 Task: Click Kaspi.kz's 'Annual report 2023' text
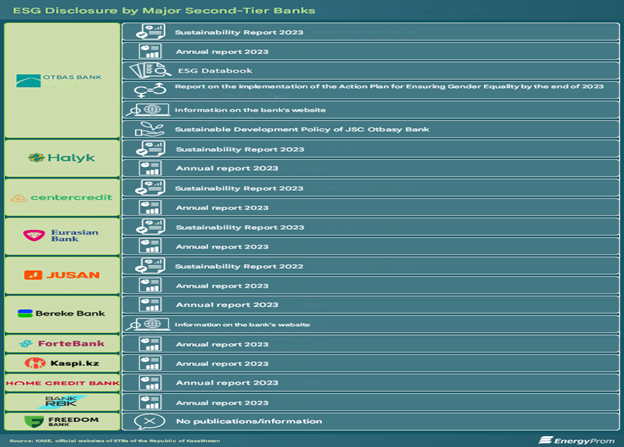coord(222,364)
